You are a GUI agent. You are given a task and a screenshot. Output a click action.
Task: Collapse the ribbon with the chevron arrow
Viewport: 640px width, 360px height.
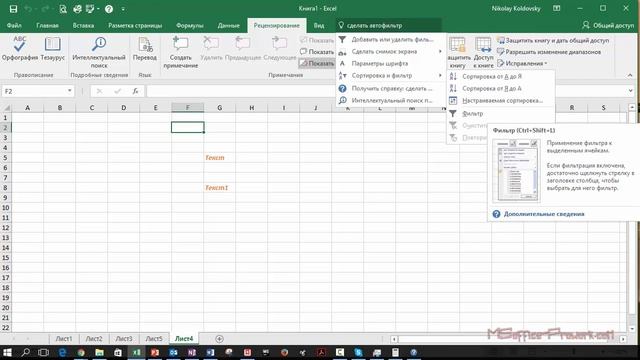[630, 75]
